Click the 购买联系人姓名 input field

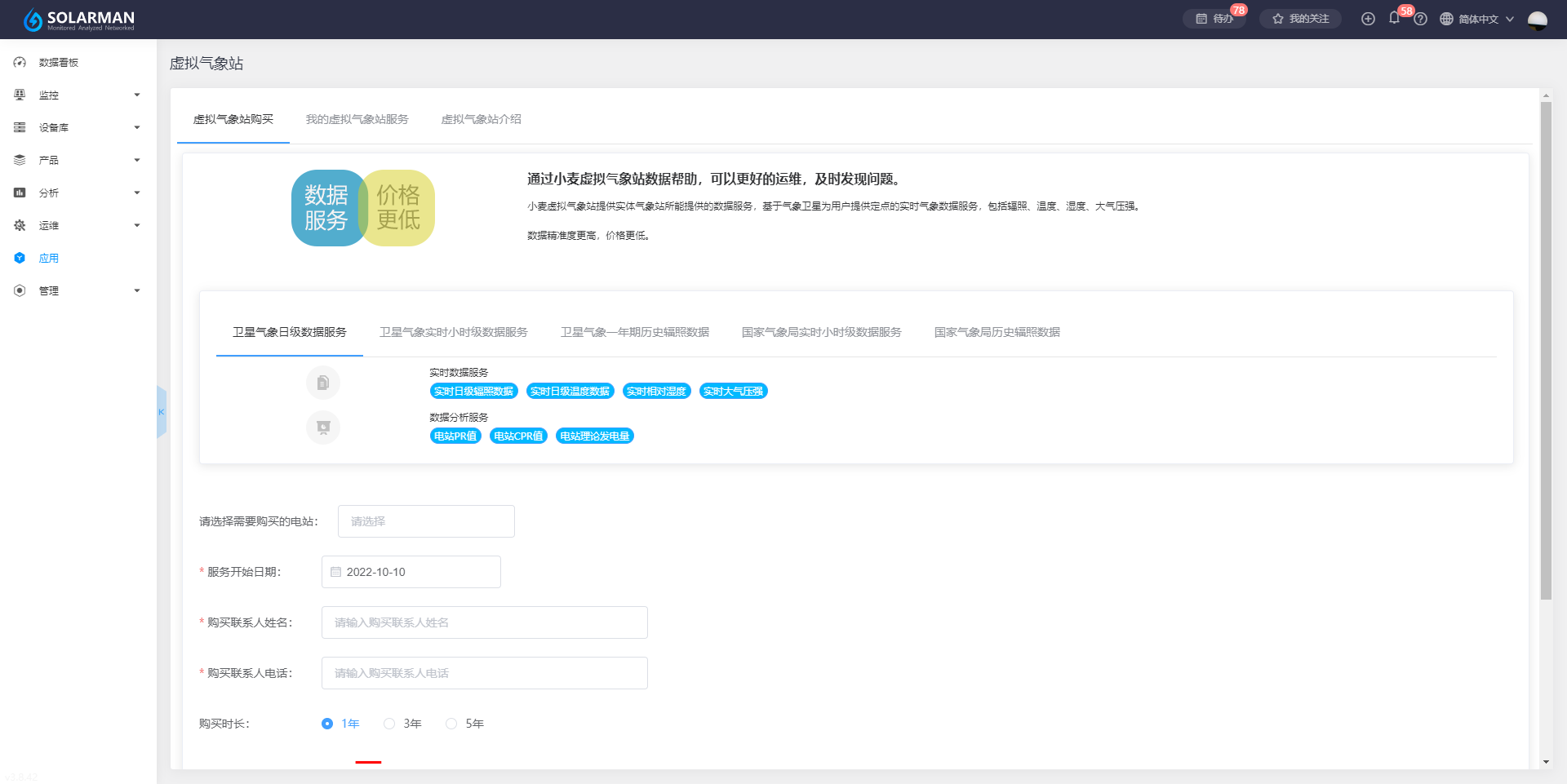tap(484, 622)
